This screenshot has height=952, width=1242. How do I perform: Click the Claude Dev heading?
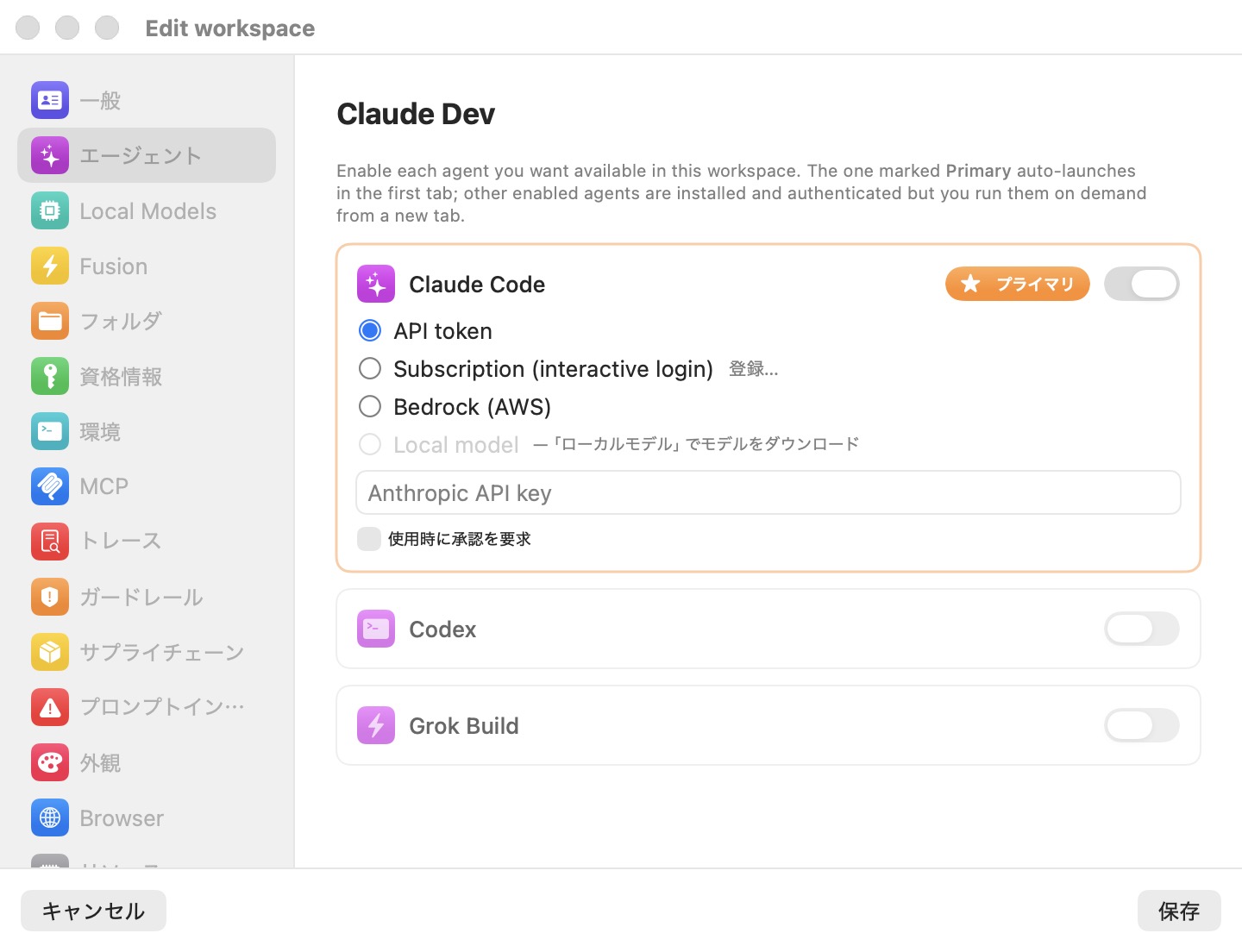pyautogui.click(x=416, y=114)
